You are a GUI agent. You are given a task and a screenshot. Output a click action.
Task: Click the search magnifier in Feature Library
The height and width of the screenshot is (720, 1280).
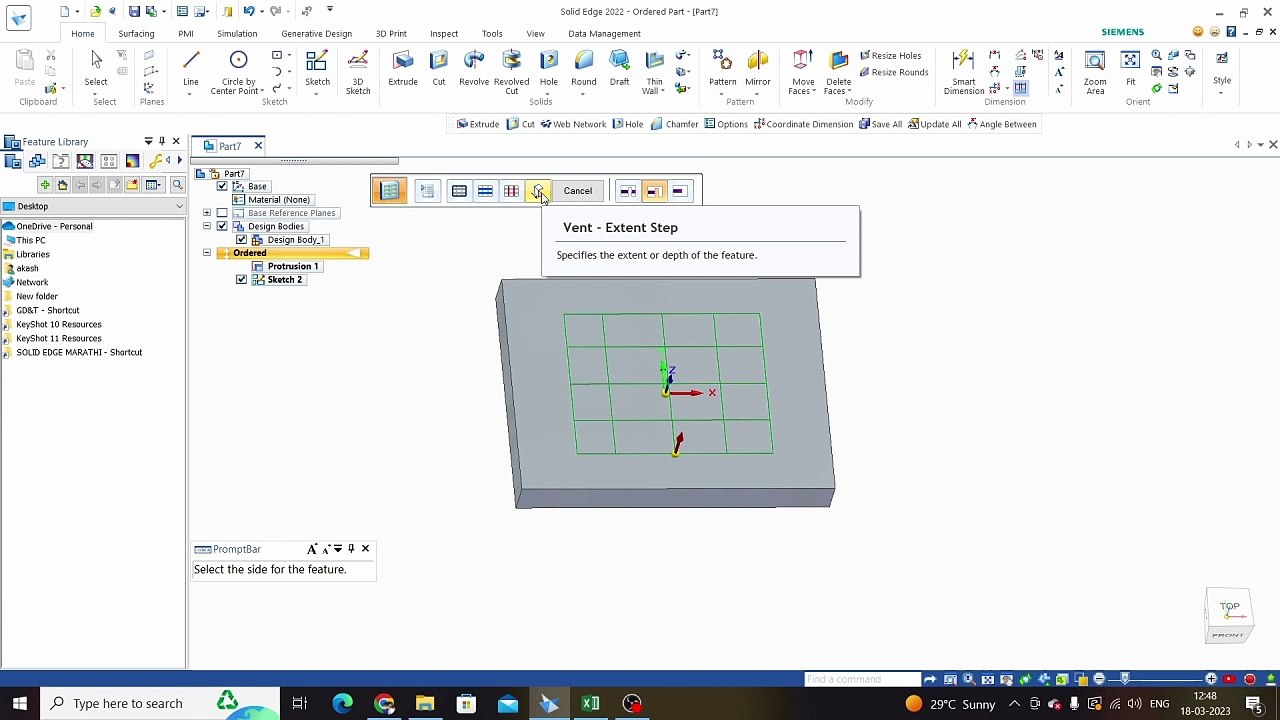[177, 185]
